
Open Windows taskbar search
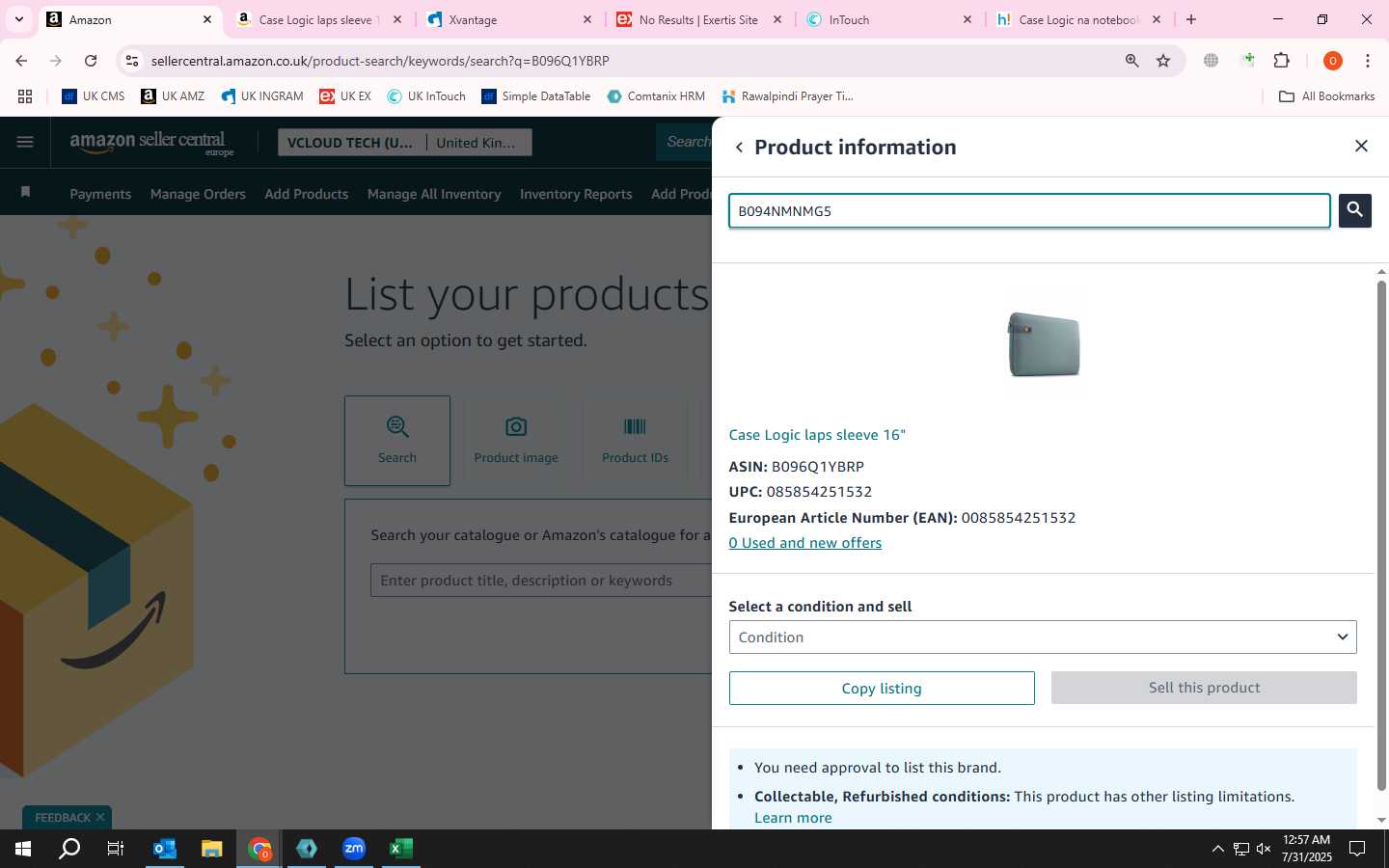pos(69,849)
